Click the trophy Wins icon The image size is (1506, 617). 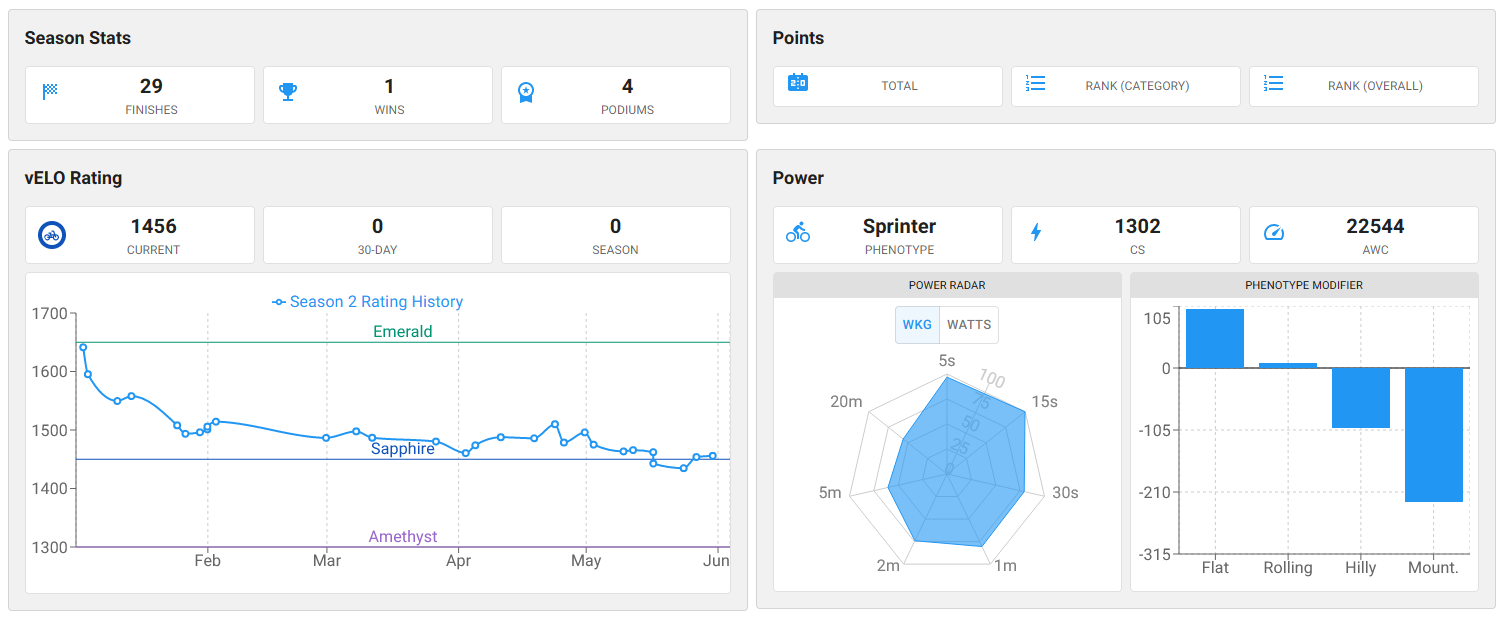pyautogui.click(x=288, y=92)
